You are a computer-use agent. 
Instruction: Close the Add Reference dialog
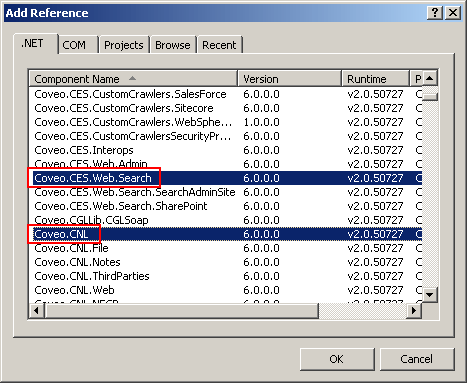coord(453,13)
